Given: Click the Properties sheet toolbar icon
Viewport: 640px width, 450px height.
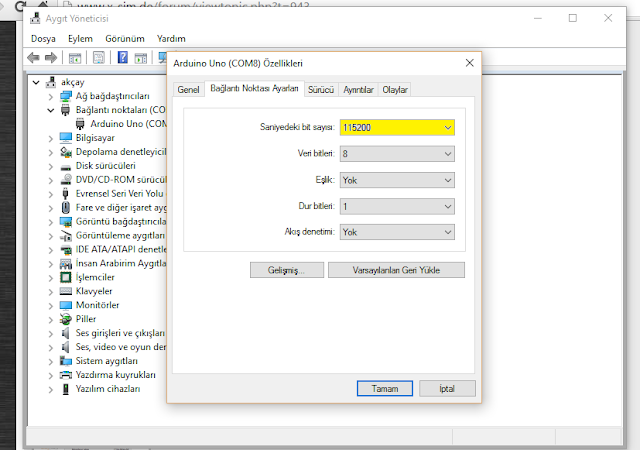Looking at the screenshot, I should (99, 58).
